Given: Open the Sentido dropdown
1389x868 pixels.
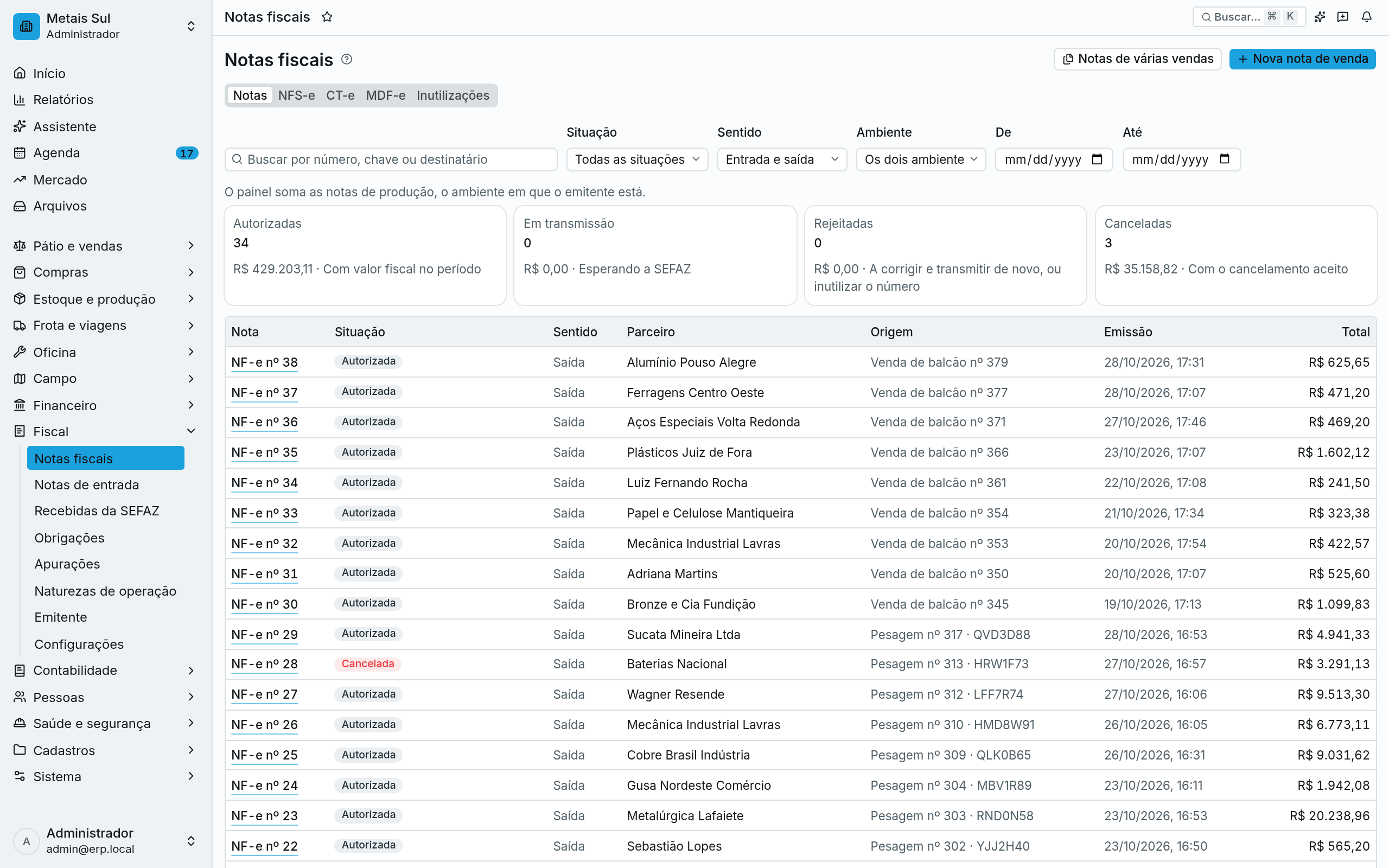Looking at the screenshot, I should (x=782, y=159).
